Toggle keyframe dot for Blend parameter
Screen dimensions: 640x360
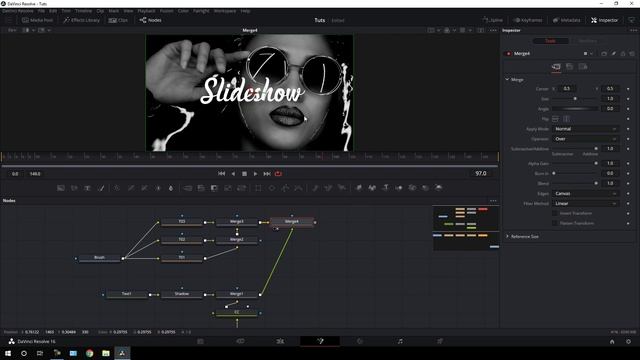point(628,183)
